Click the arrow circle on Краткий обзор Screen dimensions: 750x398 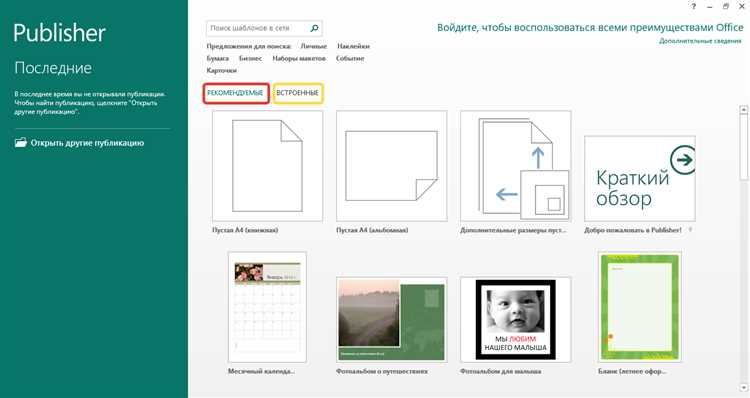pyautogui.click(x=683, y=160)
